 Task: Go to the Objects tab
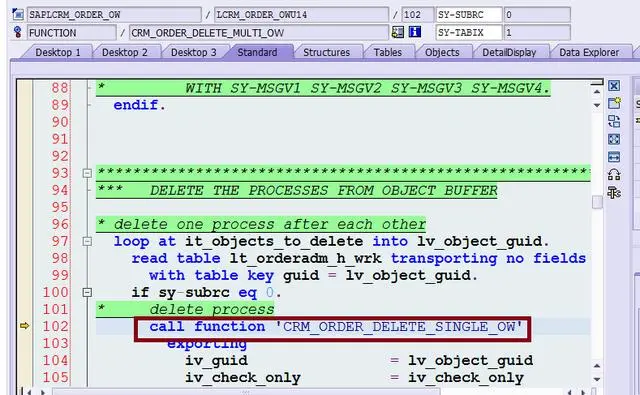click(442, 52)
